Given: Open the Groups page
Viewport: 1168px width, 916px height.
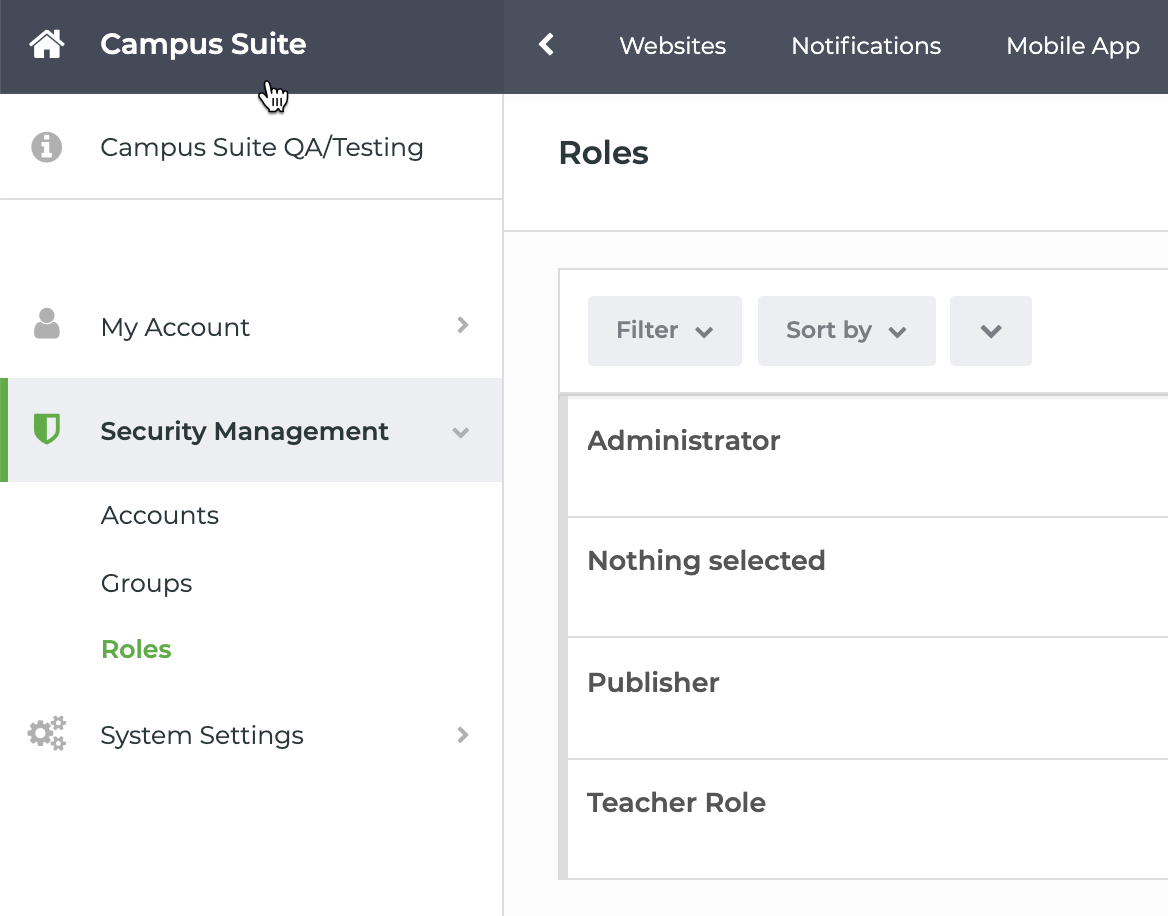Looking at the screenshot, I should pyautogui.click(x=146, y=583).
